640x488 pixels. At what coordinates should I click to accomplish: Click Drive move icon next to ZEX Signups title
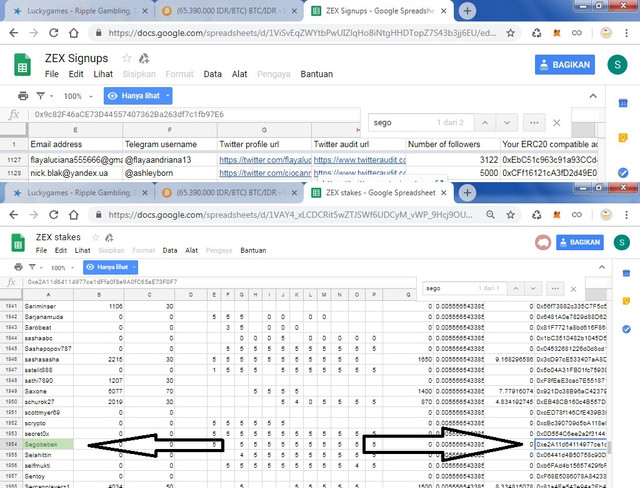144,58
